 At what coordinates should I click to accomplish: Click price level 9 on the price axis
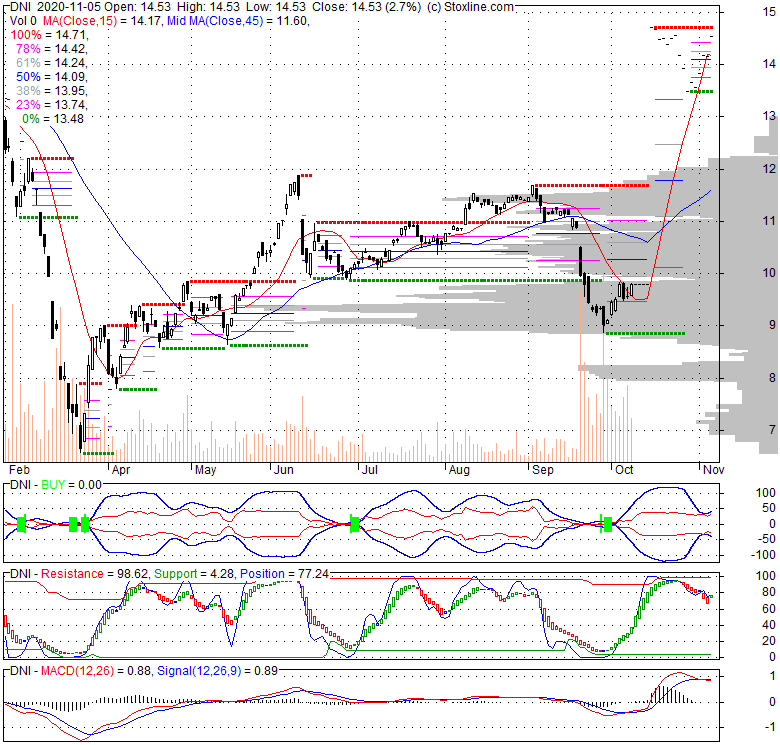click(x=772, y=325)
